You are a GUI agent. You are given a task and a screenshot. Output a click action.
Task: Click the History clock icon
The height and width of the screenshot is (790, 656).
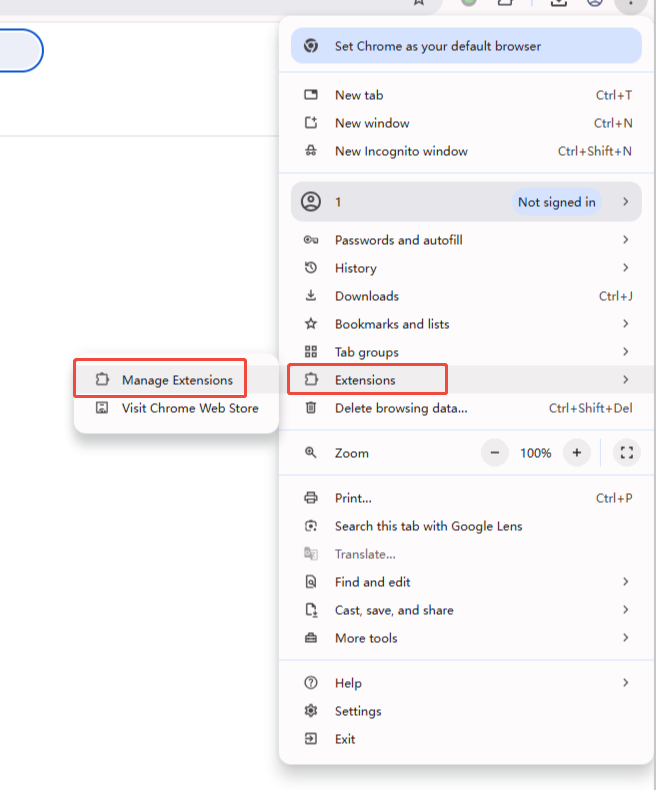311,268
